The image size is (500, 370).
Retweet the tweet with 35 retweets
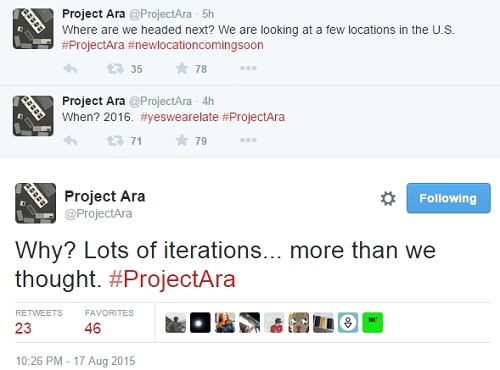point(115,69)
